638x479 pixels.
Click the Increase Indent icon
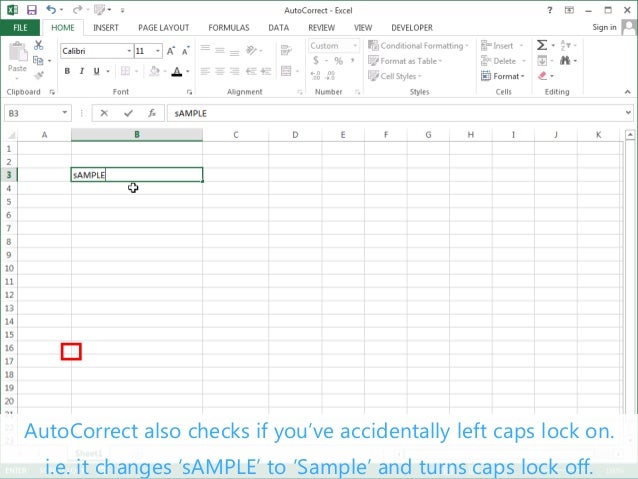266,71
